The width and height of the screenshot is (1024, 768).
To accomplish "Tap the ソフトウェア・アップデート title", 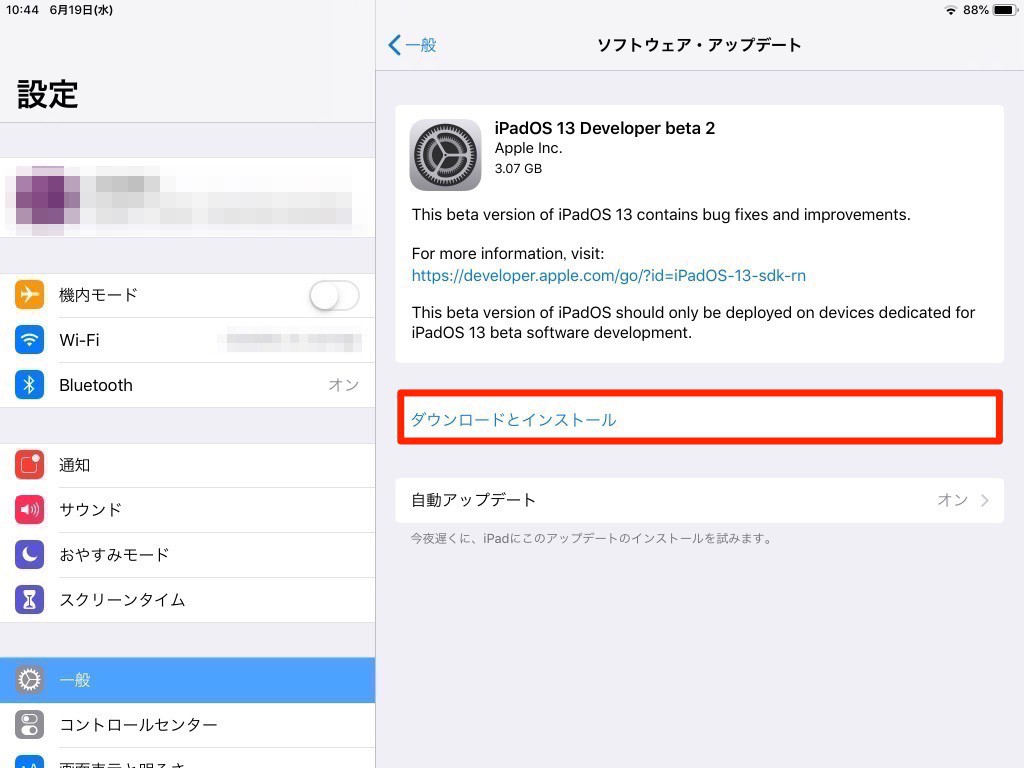I will click(699, 45).
